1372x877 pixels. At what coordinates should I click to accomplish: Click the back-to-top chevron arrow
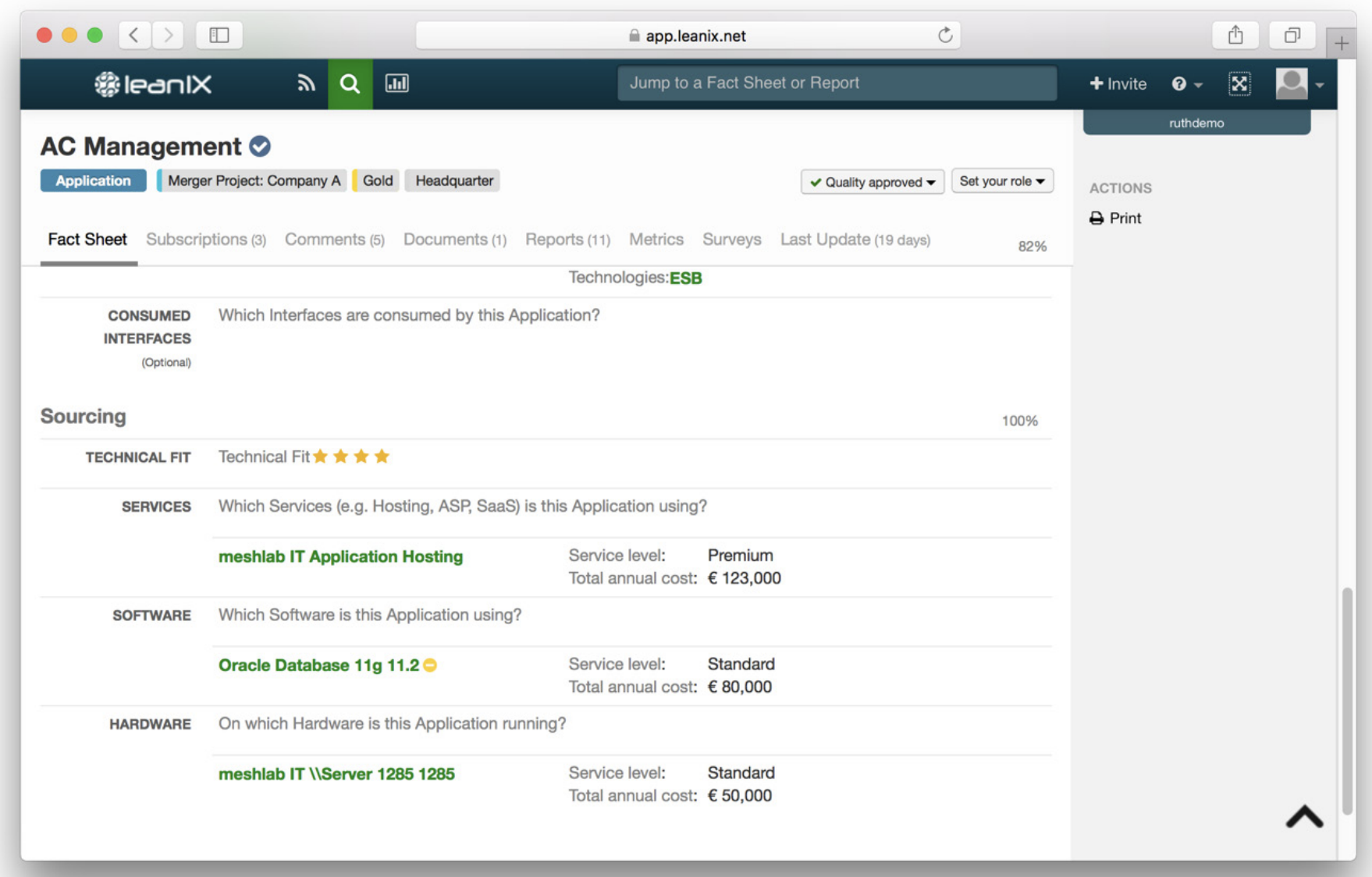pos(1304,816)
